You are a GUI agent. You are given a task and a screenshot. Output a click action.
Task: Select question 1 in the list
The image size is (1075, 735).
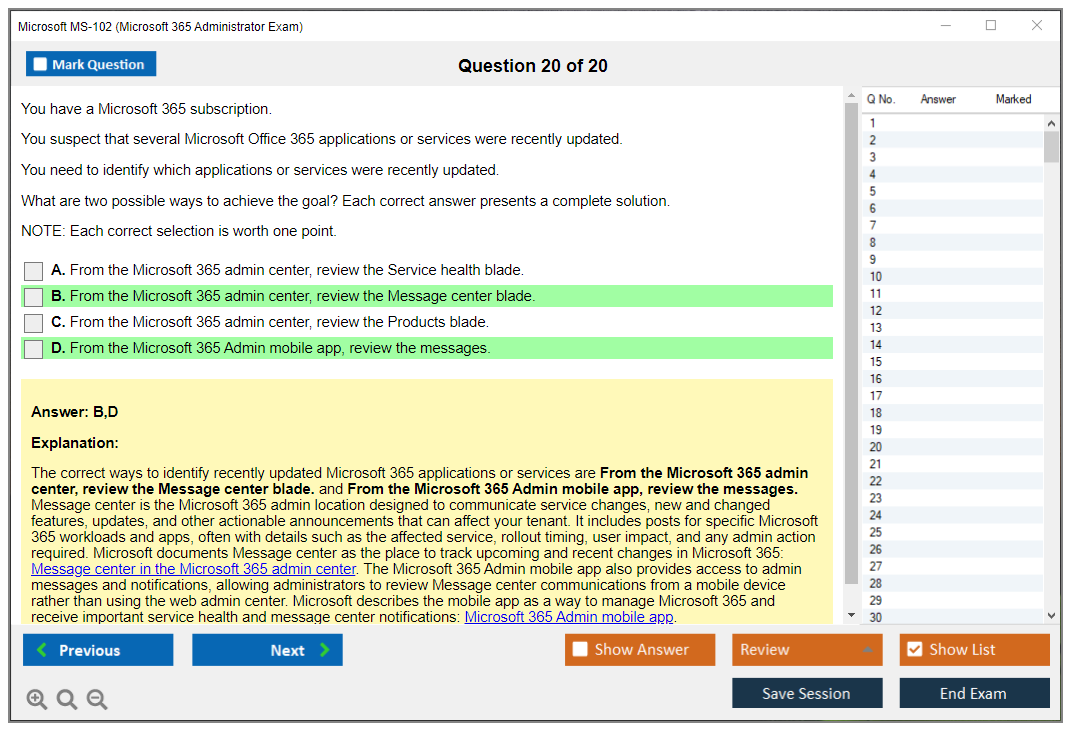[x=953, y=123]
